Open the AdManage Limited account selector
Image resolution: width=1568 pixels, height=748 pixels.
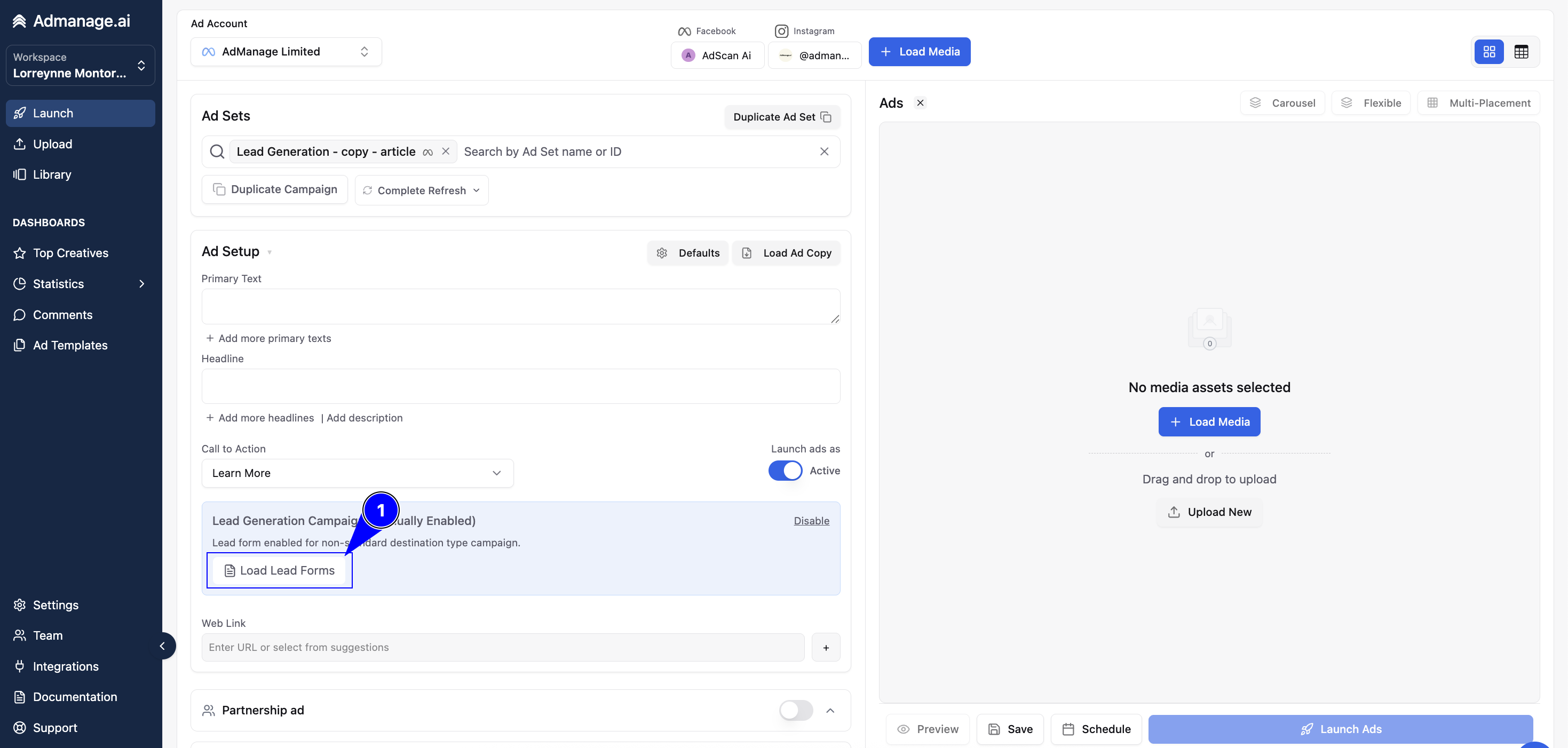tap(286, 52)
